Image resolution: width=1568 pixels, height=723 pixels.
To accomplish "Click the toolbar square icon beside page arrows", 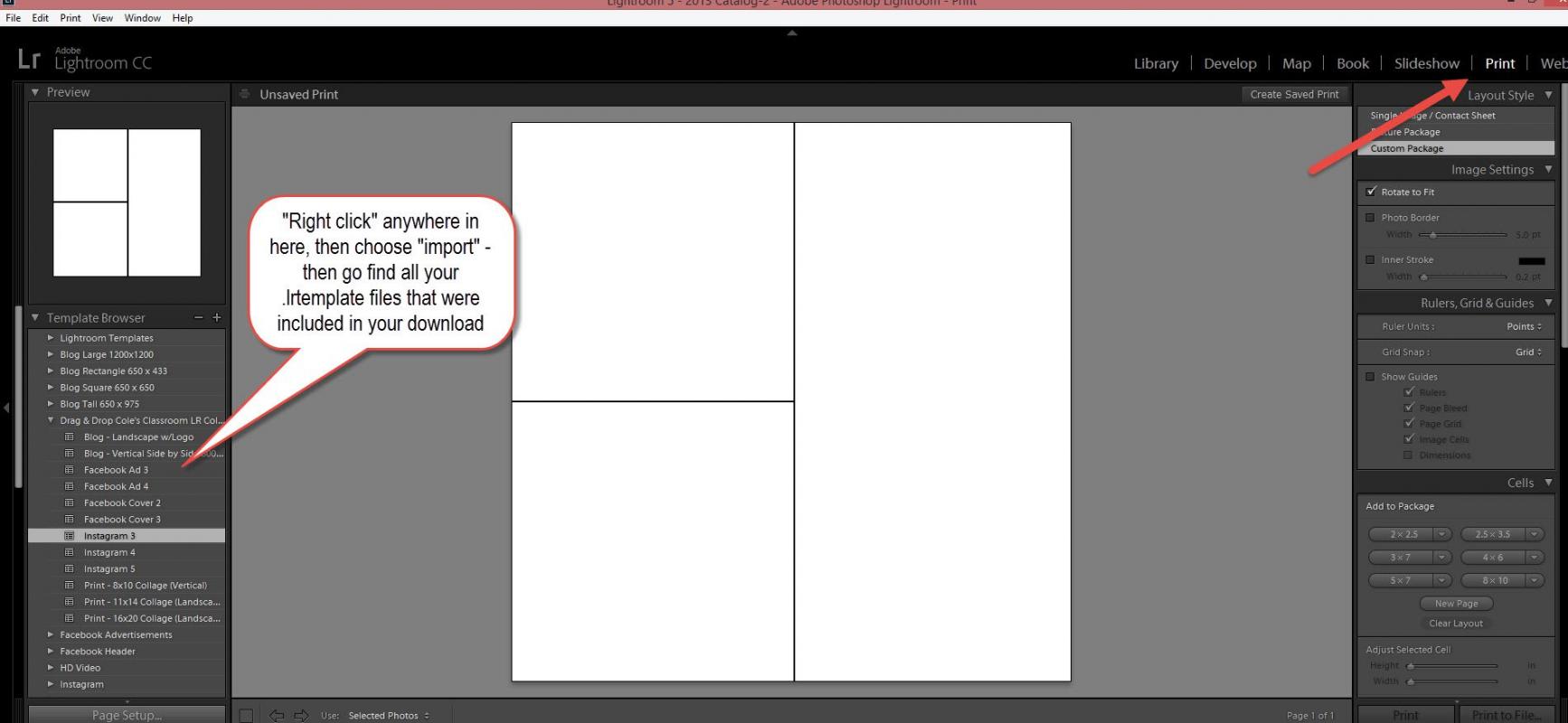I will pos(246,716).
